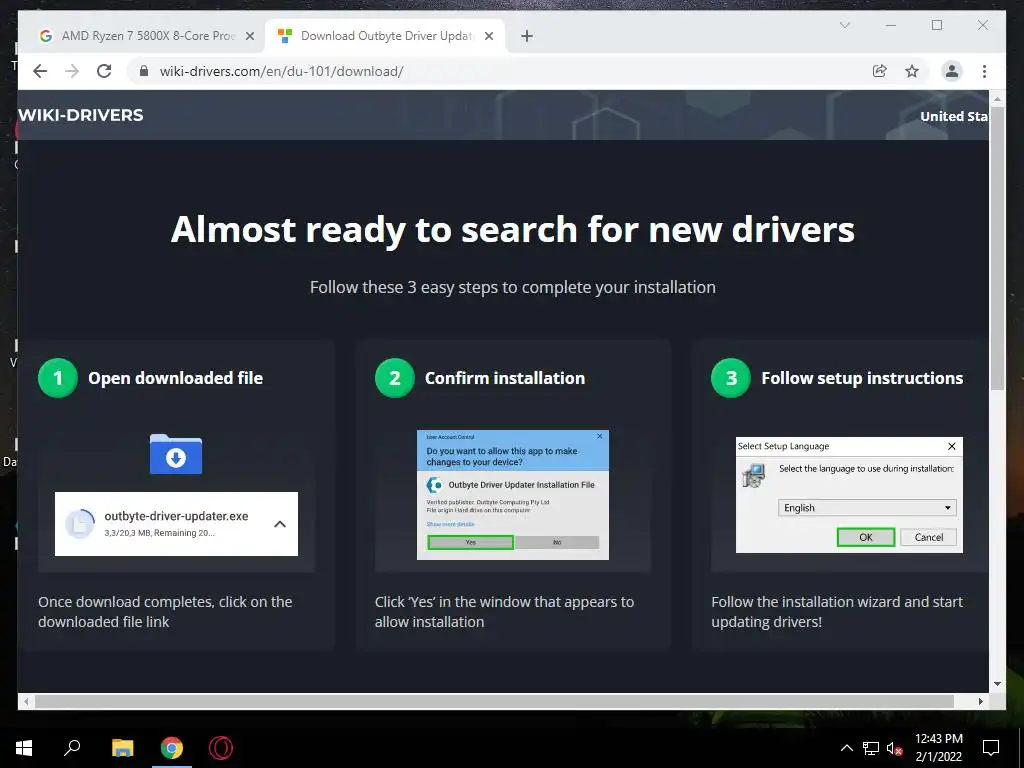Open File Explorer from the taskbar
This screenshot has width=1024, height=768.
click(122, 748)
